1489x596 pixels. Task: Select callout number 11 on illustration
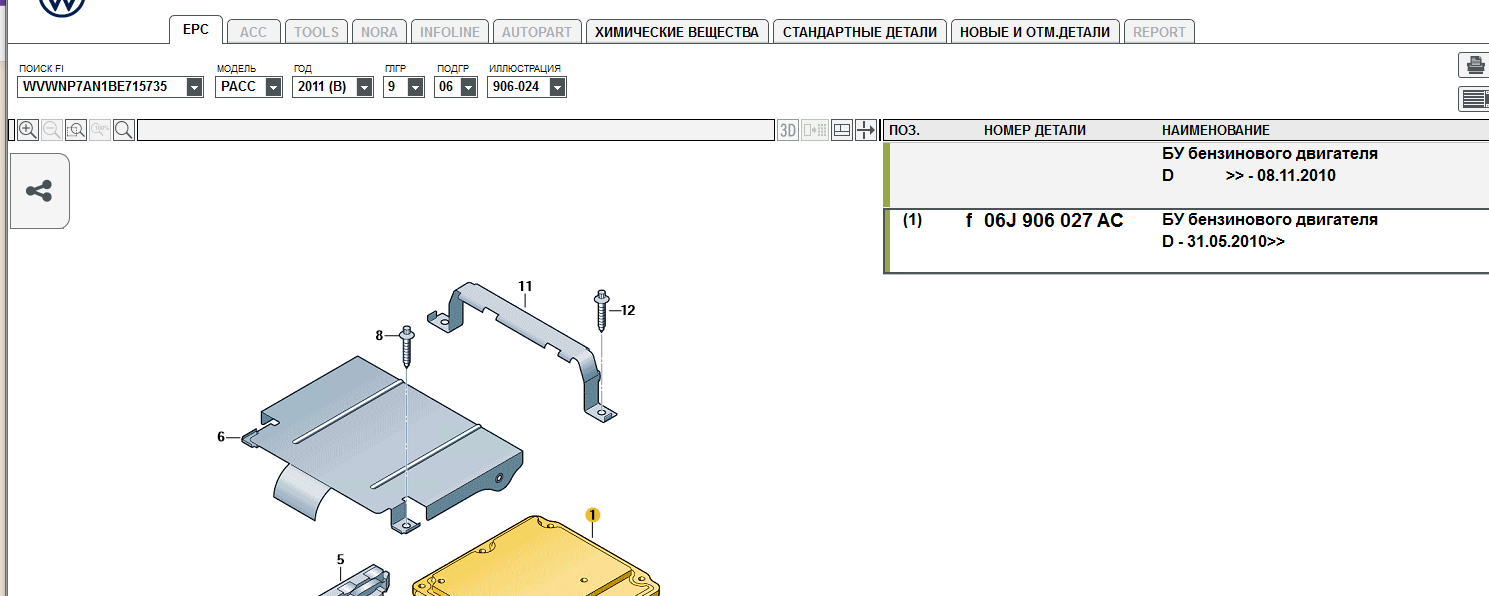[x=525, y=286]
